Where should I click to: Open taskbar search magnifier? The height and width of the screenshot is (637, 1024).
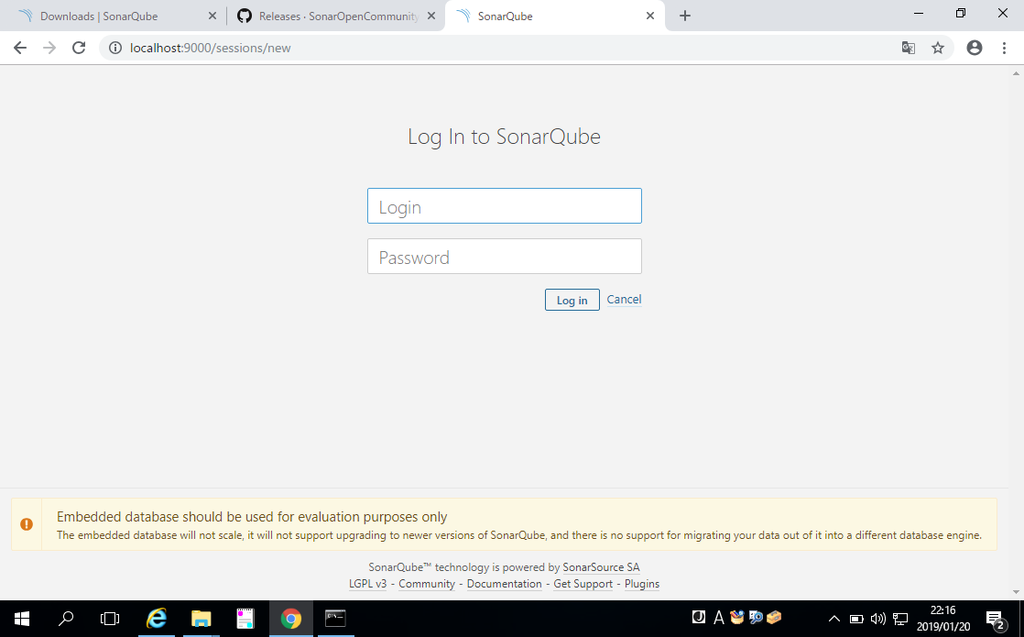click(x=66, y=619)
